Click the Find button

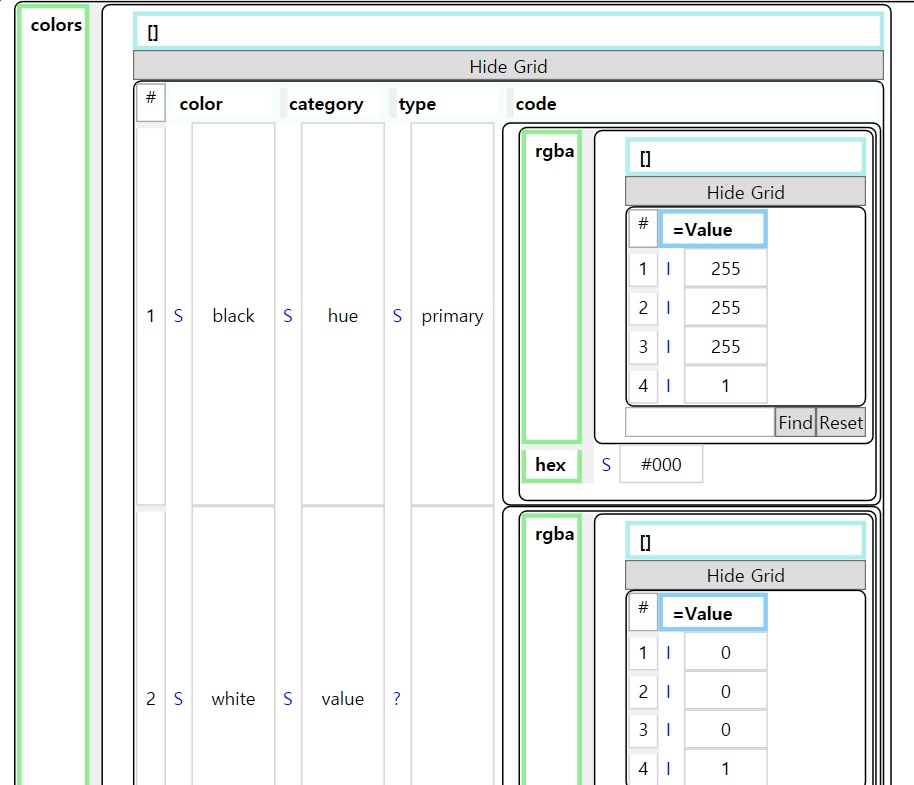(795, 422)
